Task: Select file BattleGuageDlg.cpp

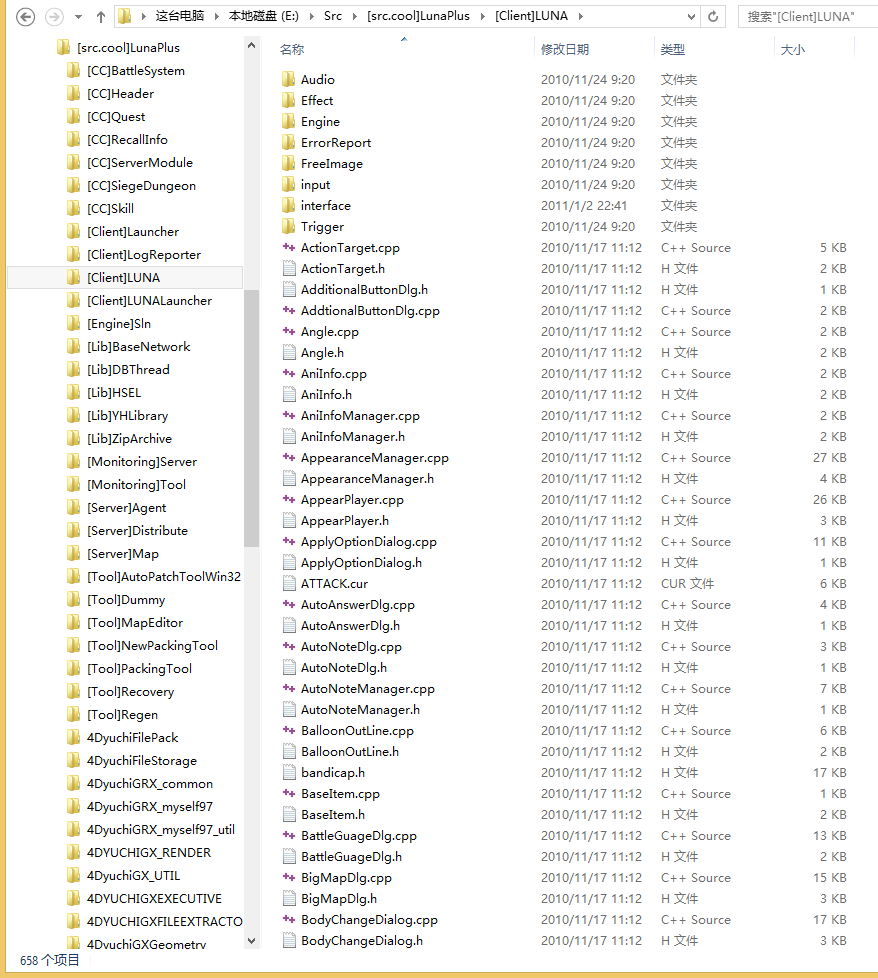Action: point(359,835)
